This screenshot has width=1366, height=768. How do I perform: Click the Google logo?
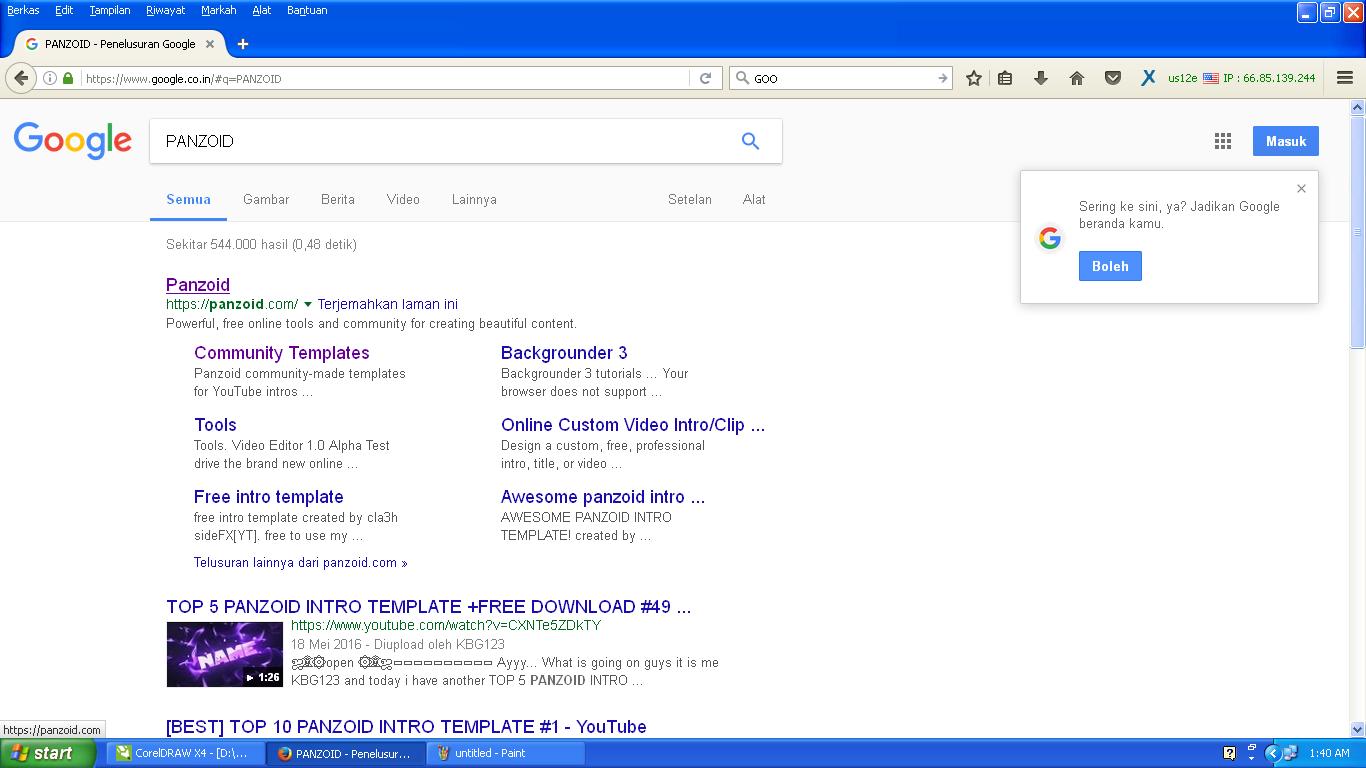coord(72,141)
